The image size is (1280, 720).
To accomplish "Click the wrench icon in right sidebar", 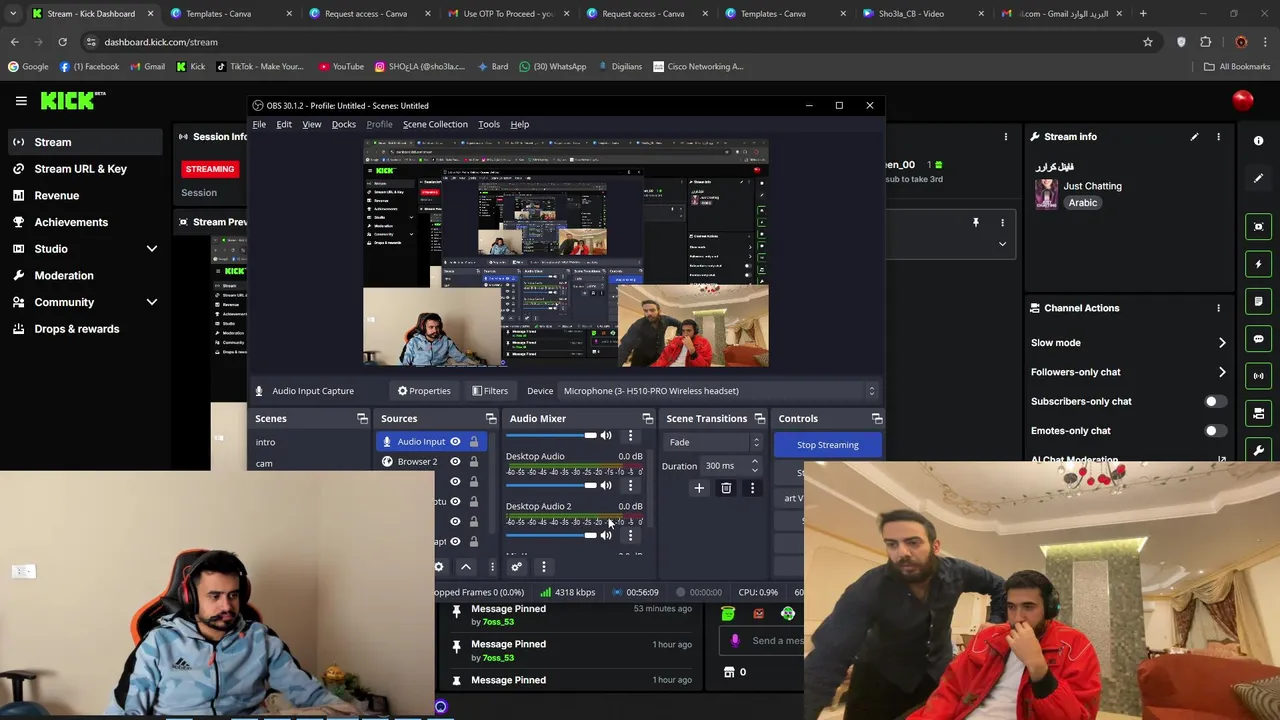I will [1259, 451].
